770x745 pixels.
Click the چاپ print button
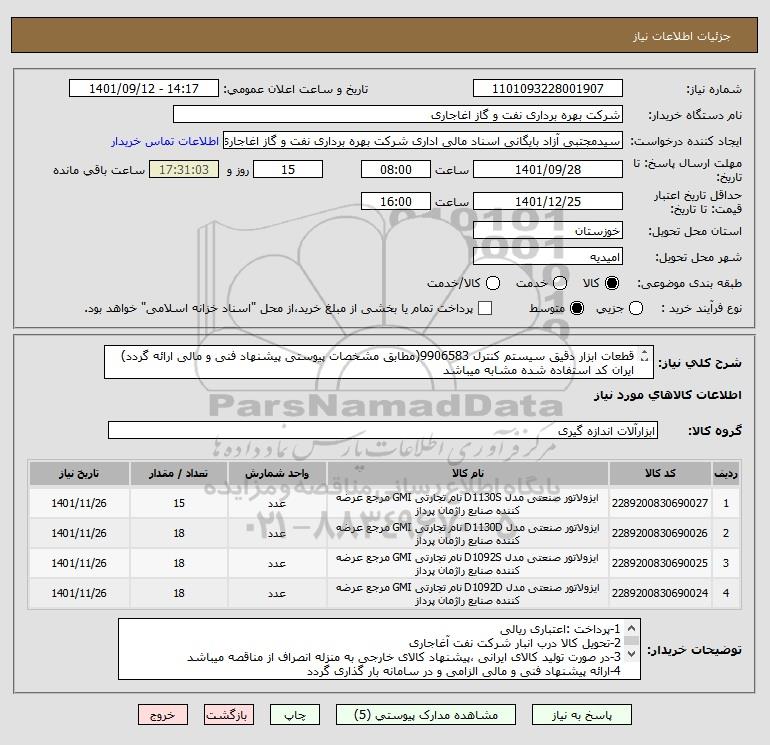click(x=295, y=715)
